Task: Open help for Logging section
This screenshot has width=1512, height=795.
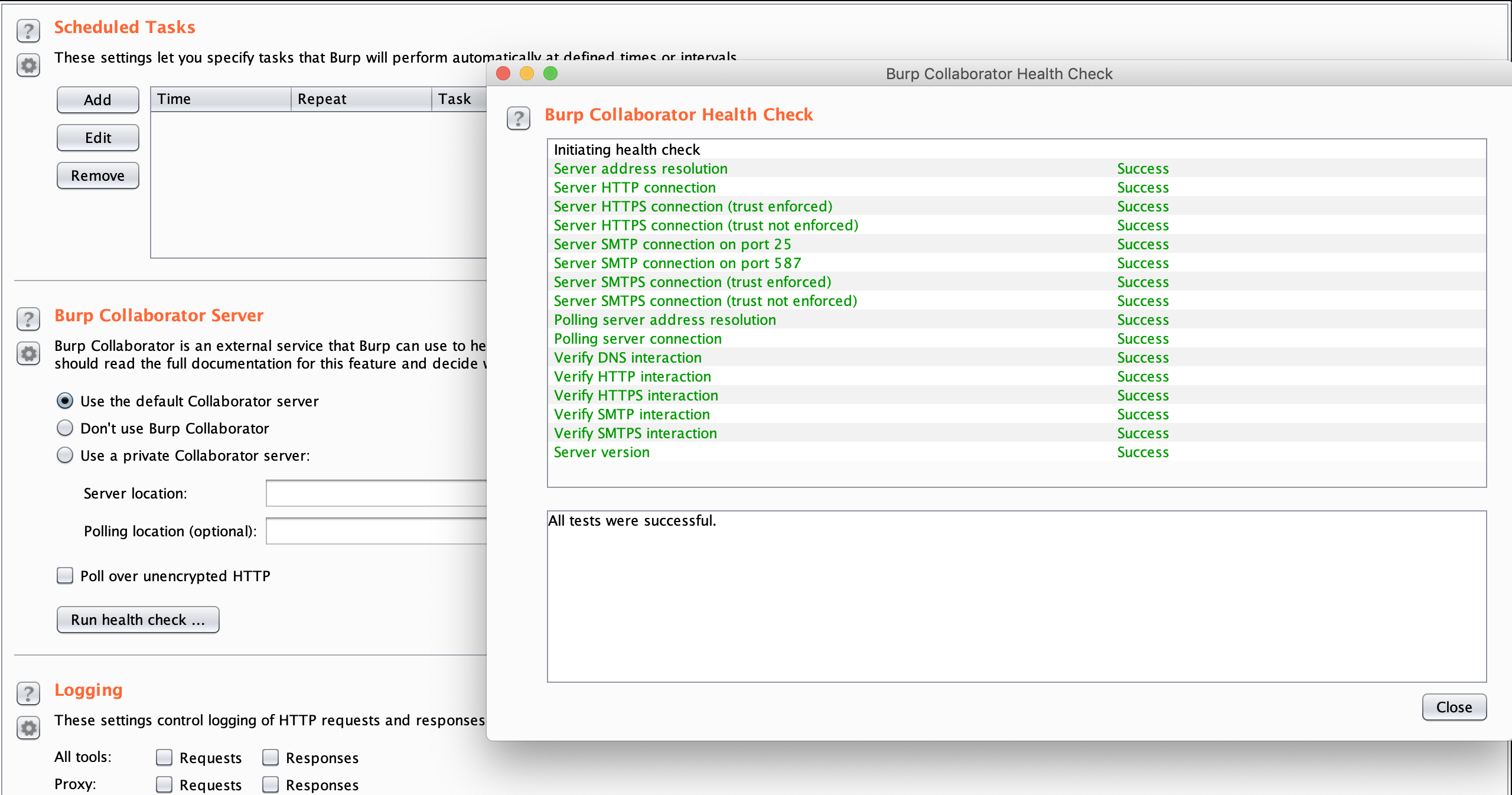Action: point(28,693)
